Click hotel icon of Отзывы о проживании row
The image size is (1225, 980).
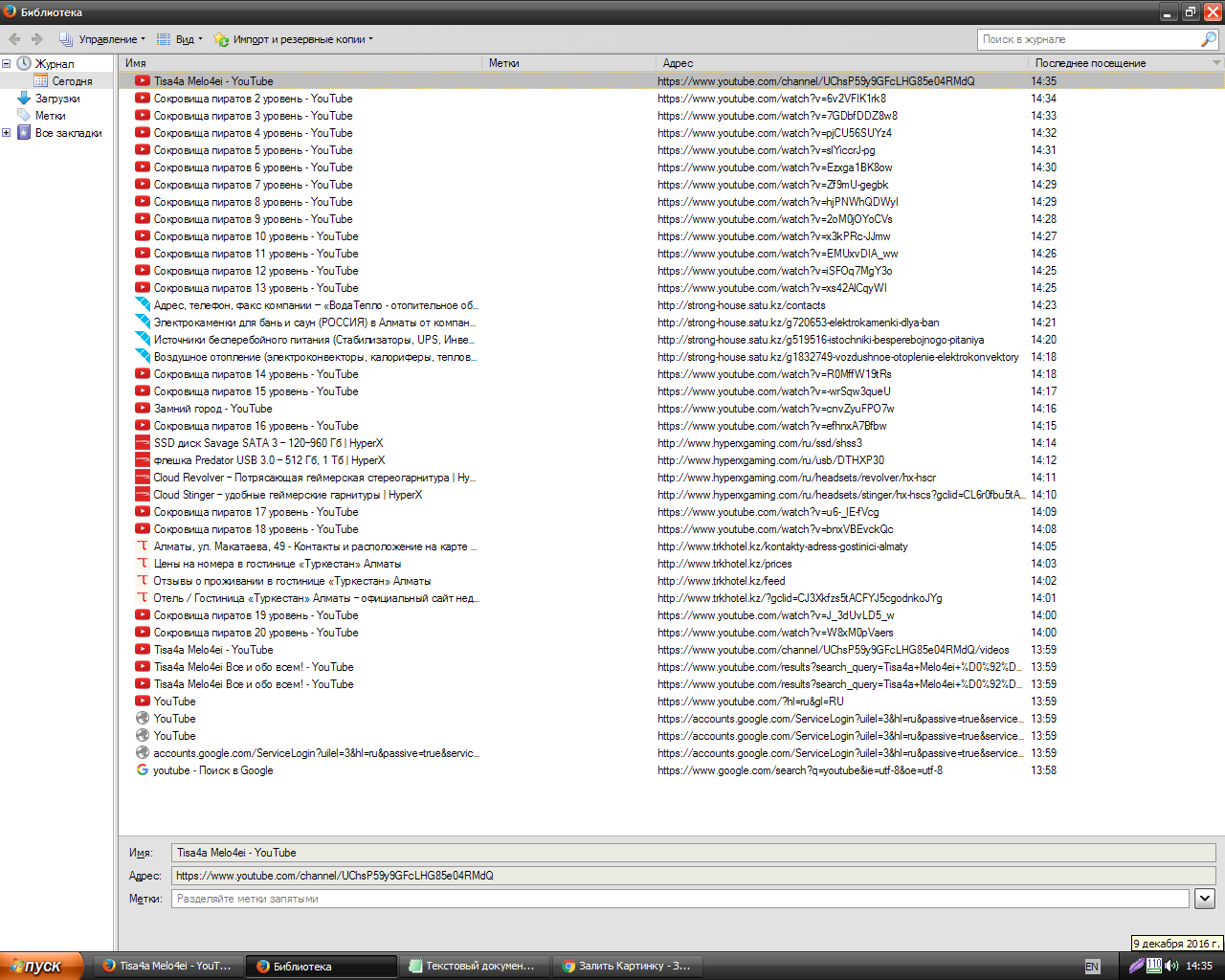(143, 581)
